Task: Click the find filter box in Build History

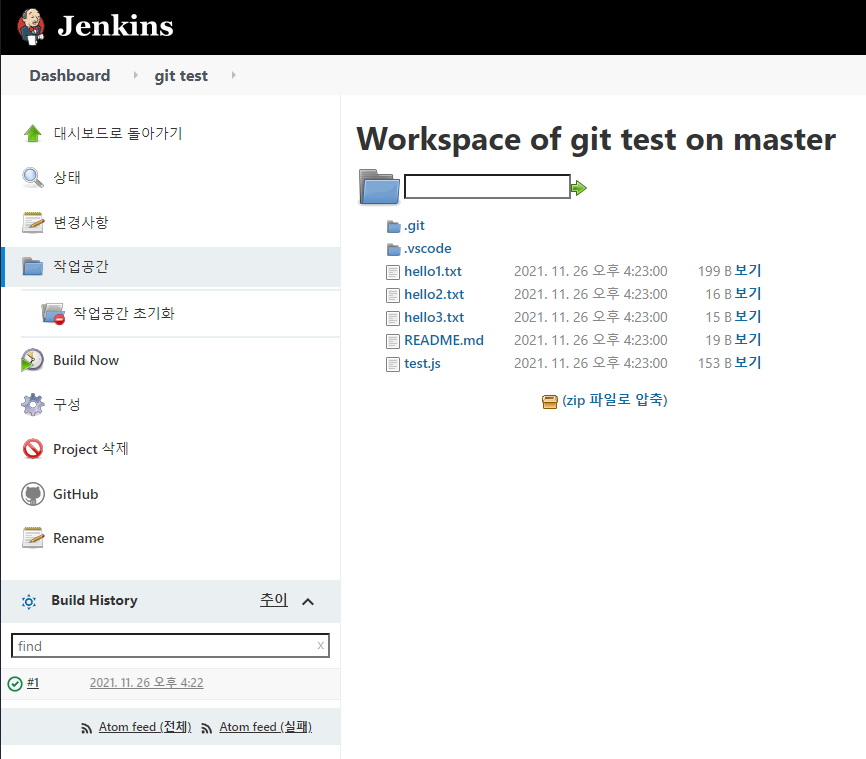Action: (170, 645)
